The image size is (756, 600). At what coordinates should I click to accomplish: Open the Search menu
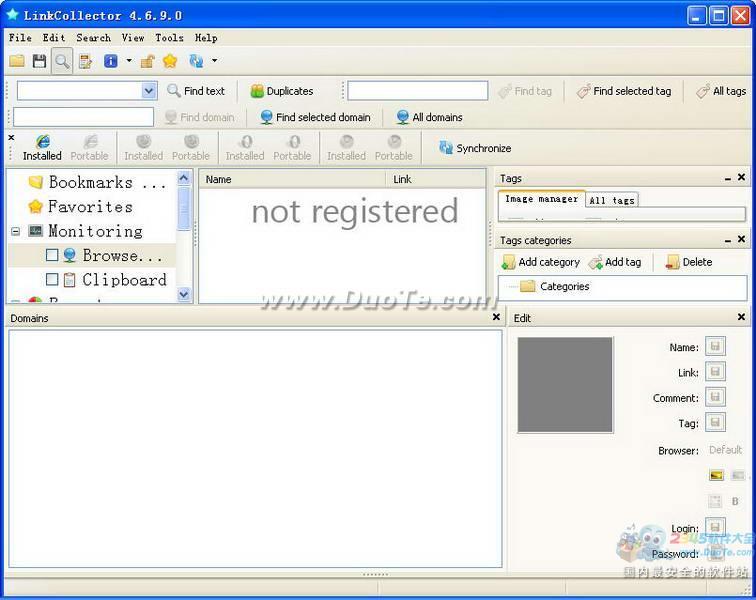[x=93, y=38]
